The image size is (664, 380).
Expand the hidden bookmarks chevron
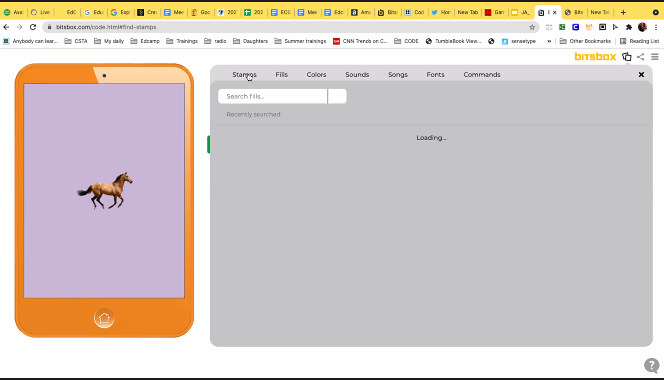[549, 41]
